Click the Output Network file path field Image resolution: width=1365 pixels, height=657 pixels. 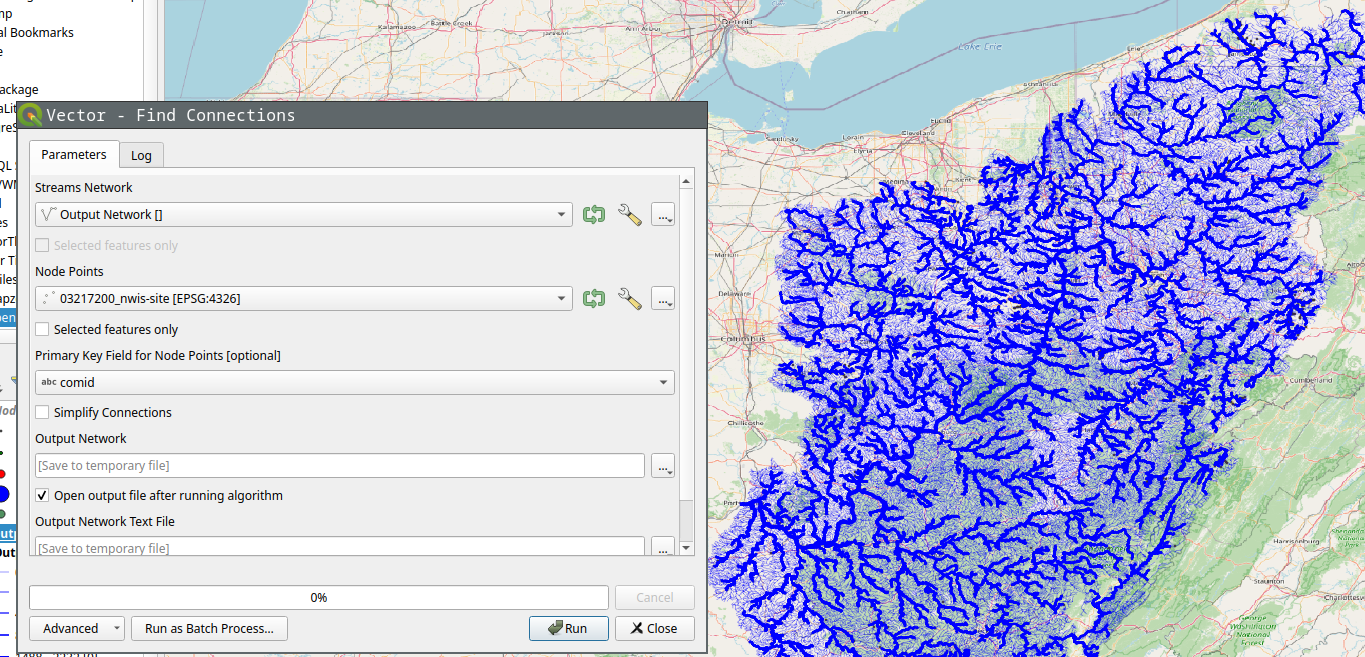pyautogui.click(x=340, y=466)
